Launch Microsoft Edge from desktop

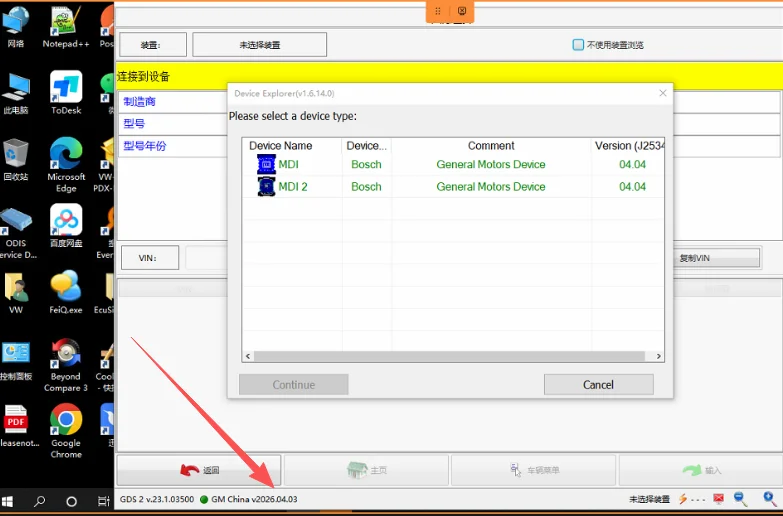[x=66, y=165]
